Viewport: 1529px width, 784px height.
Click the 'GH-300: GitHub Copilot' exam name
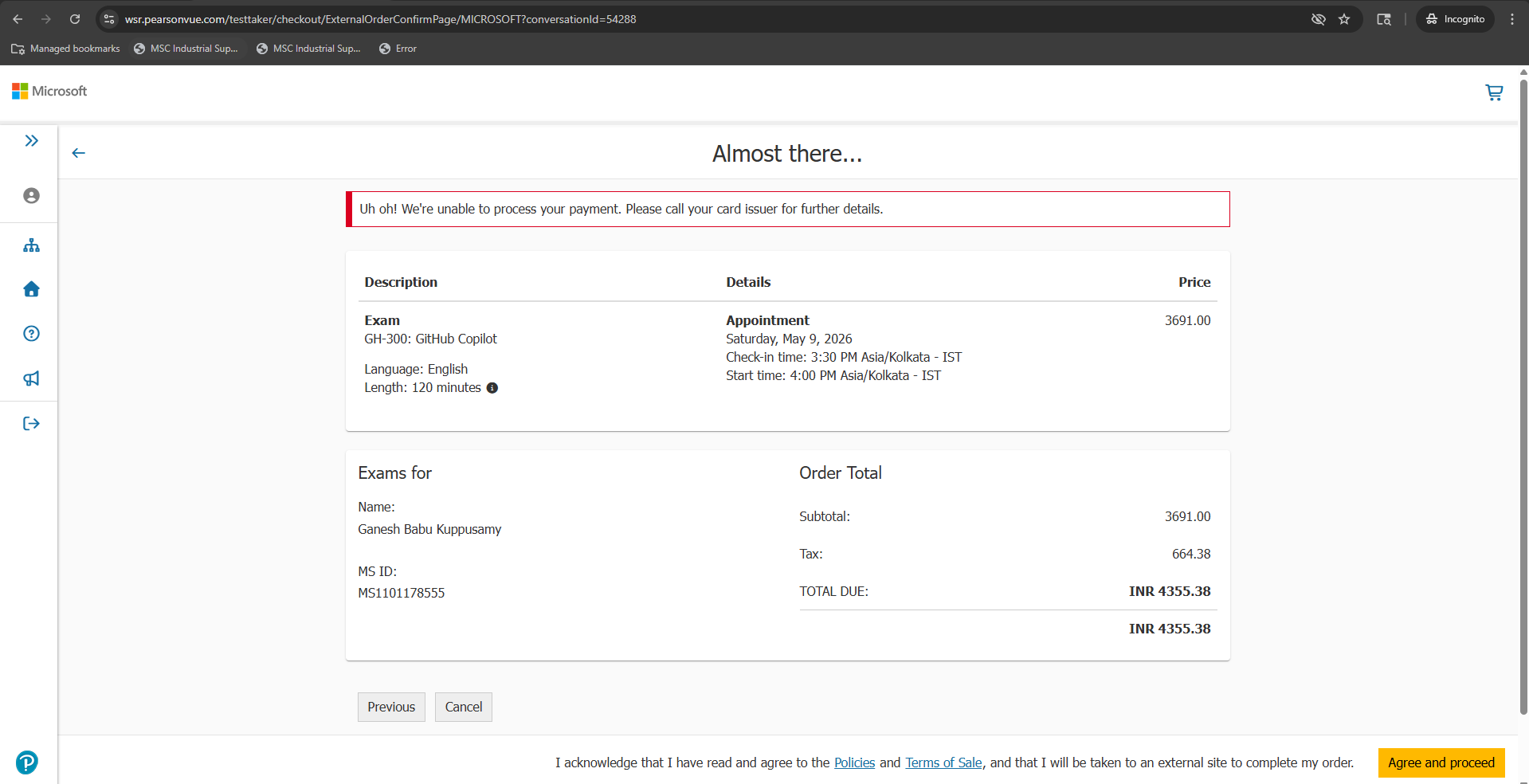[x=430, y=339]
